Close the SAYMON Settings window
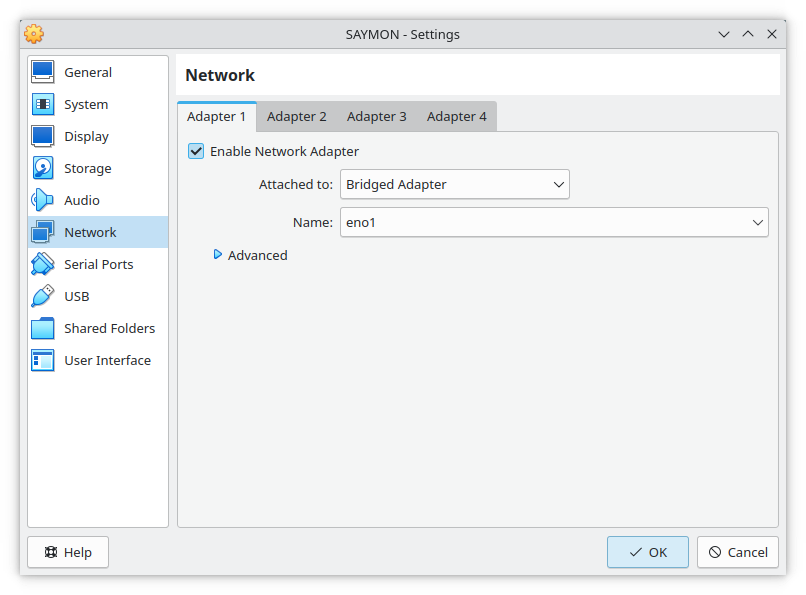This screenshot has height=595, width=806. point(772,34)
